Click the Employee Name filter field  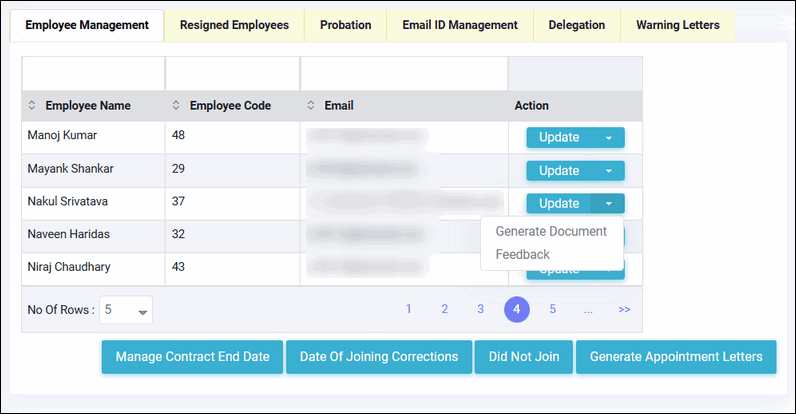coord(92,74)
